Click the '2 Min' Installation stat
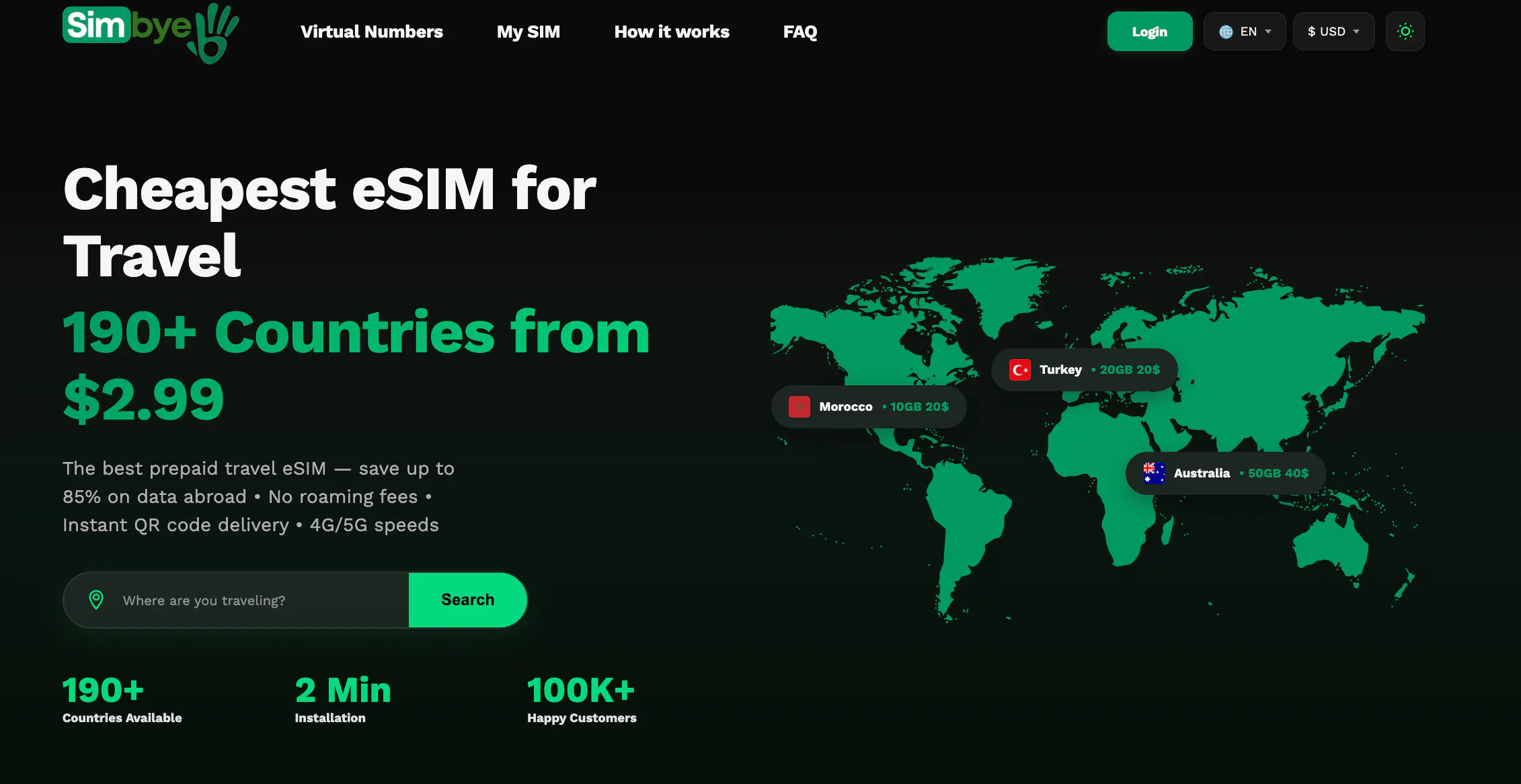Viewport: 1521px width, 784px height. (343, 700)
